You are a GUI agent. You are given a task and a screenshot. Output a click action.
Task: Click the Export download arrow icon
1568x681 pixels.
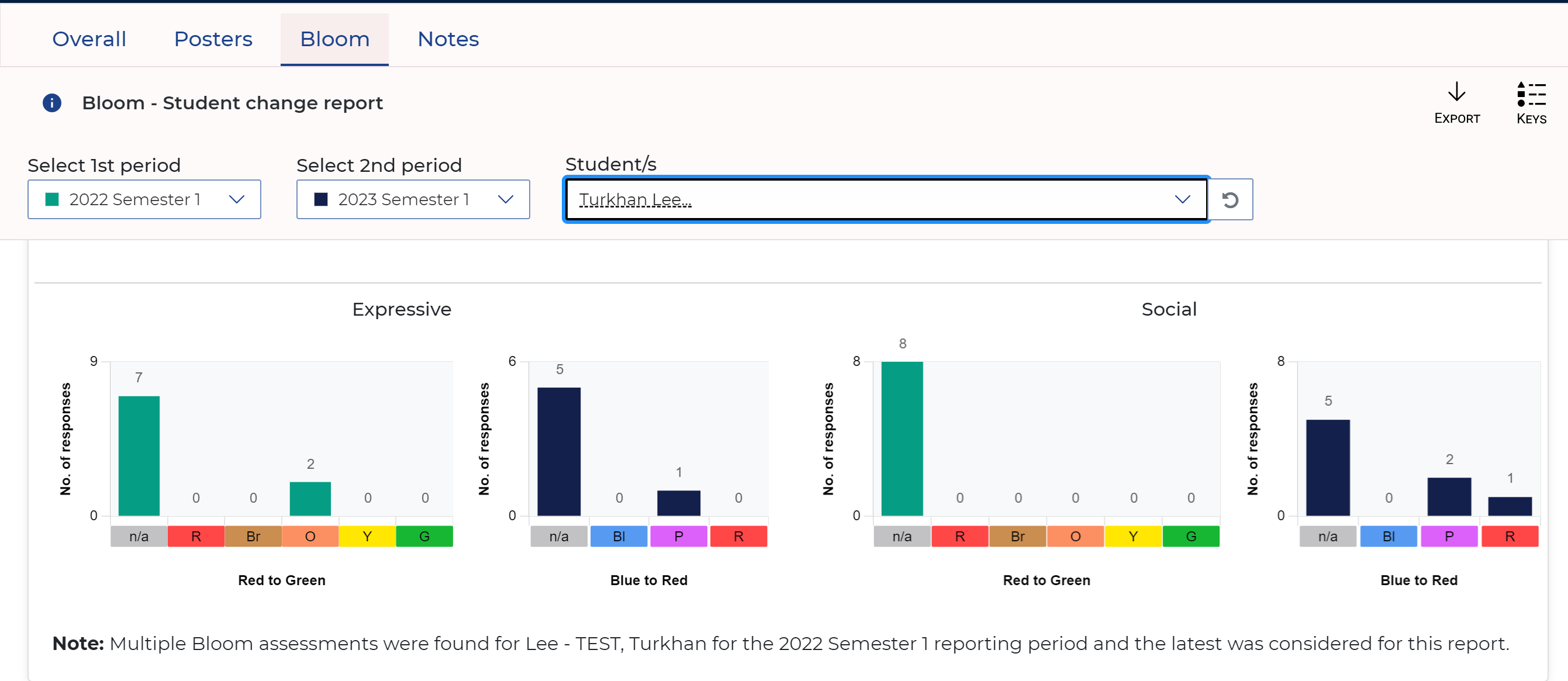(x=1456, y=92)
